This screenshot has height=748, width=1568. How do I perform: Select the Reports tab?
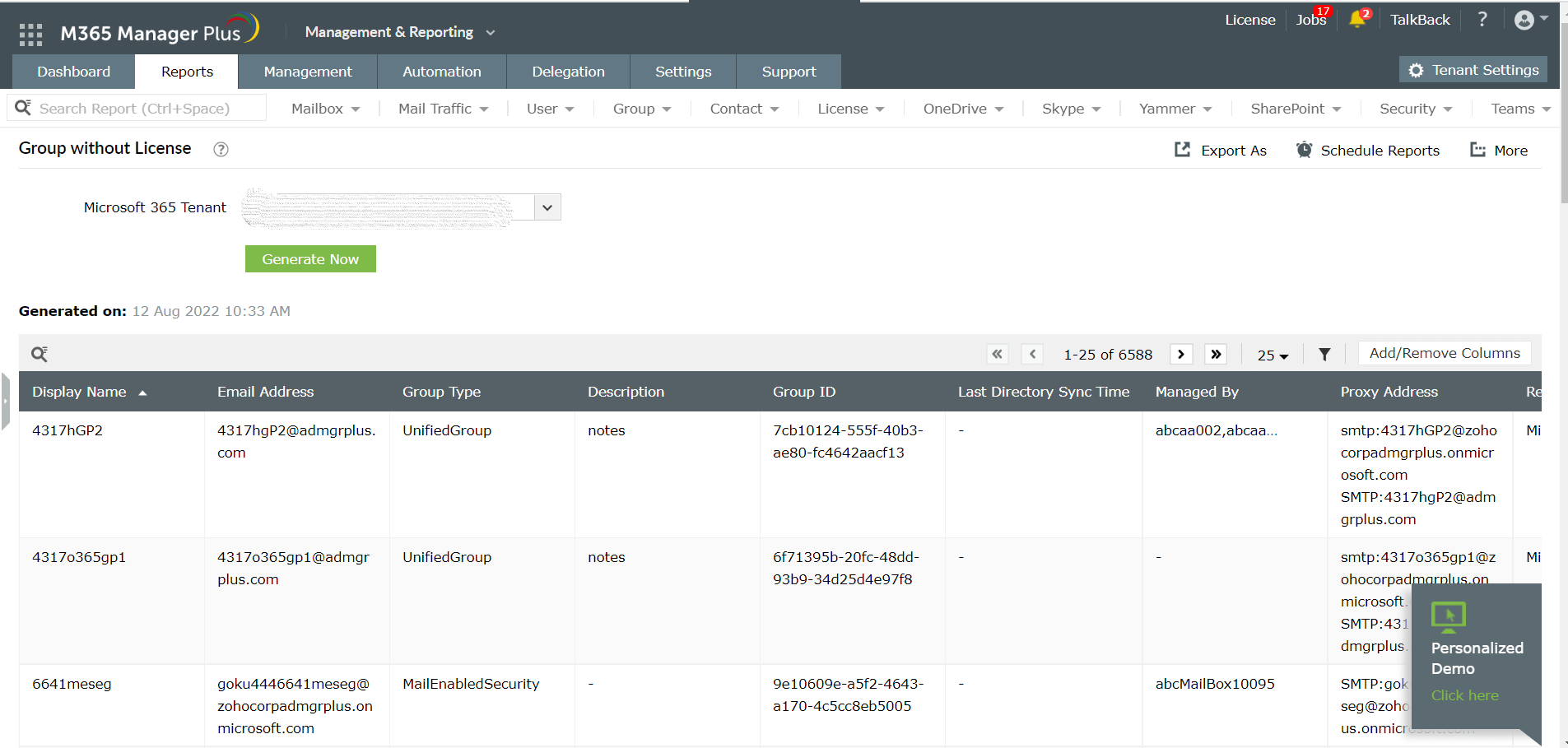[x=187, y=72]
